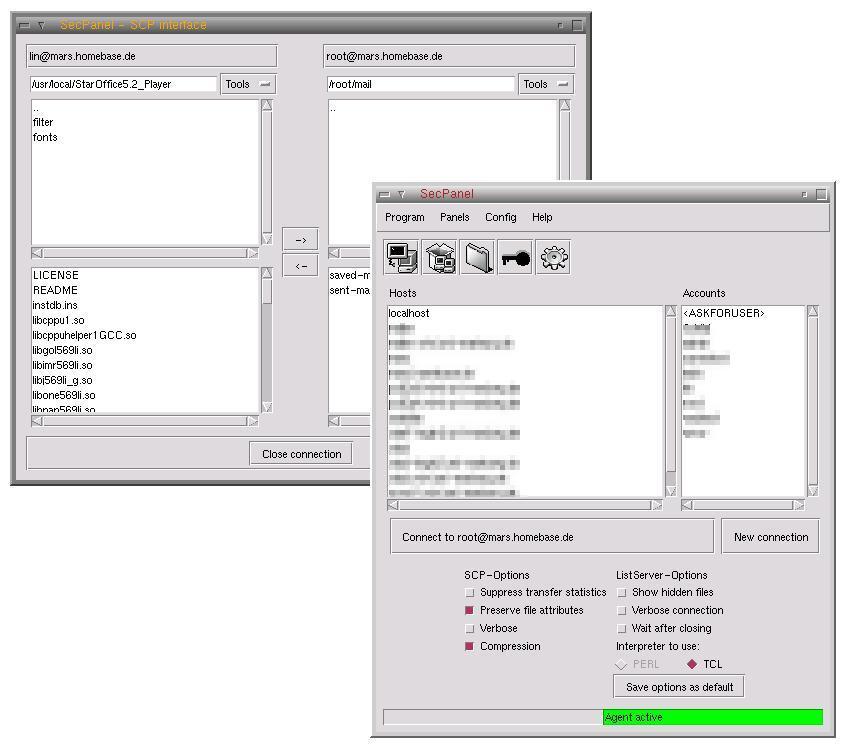Open key management with the key icon
Screen dimensions: 846x746
[x=516, y=258]
